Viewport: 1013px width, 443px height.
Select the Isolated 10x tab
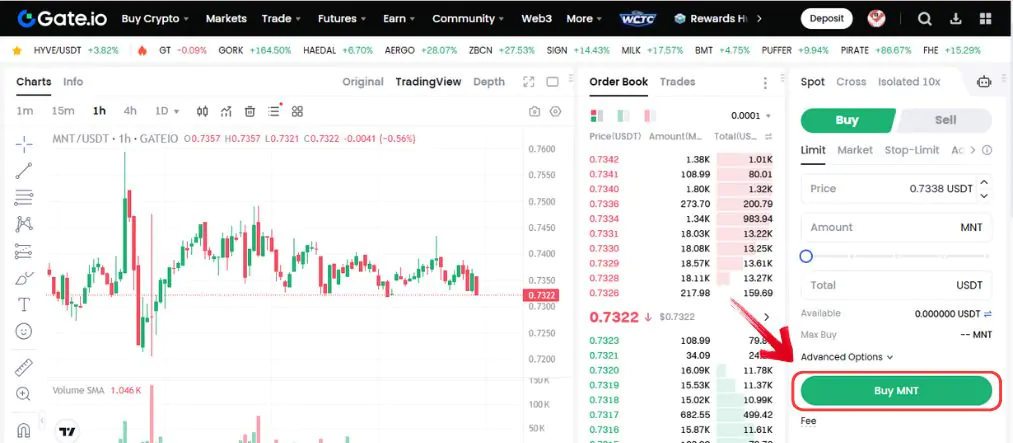[x=909, y=82]
